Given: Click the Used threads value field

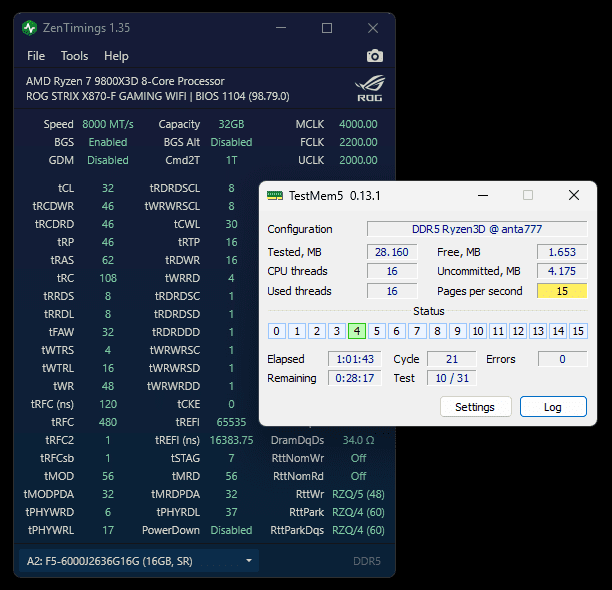Looking at the screenshot, I should pos(392,291).
